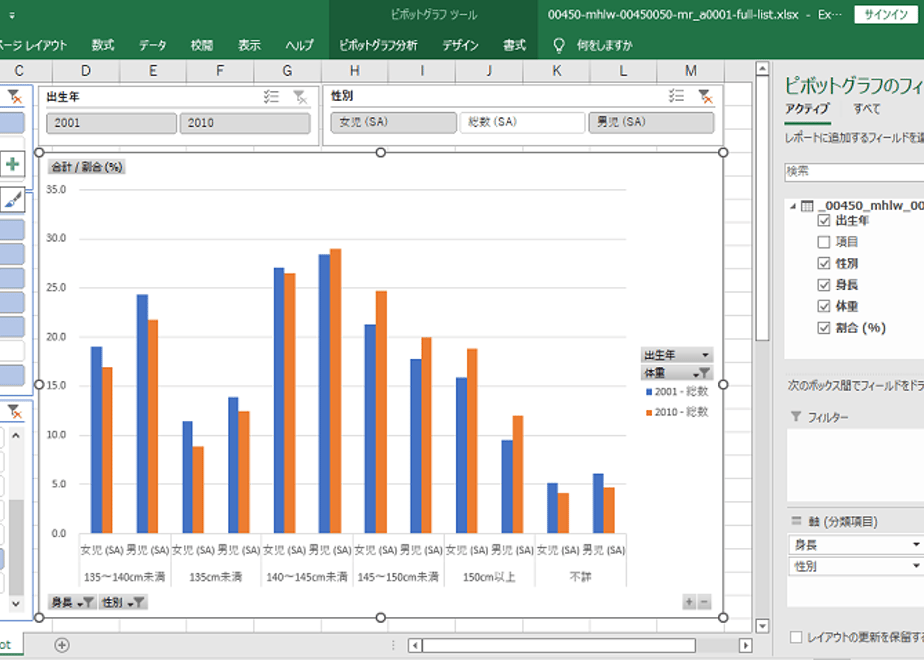The height and width of the screenshot is (660, 924).
Task: Select the 2001 slicer button
Action: (x=111, y=123)
